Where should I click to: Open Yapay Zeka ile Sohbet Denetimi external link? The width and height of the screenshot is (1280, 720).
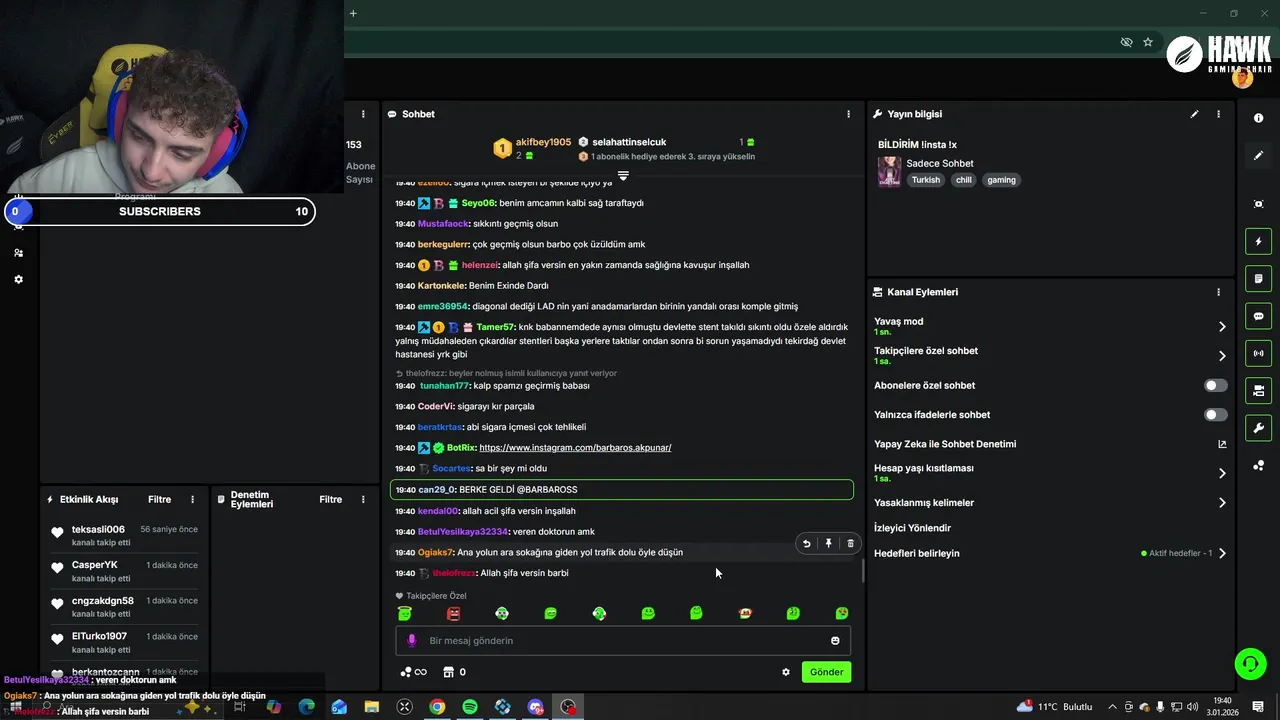coord(1221,444)
